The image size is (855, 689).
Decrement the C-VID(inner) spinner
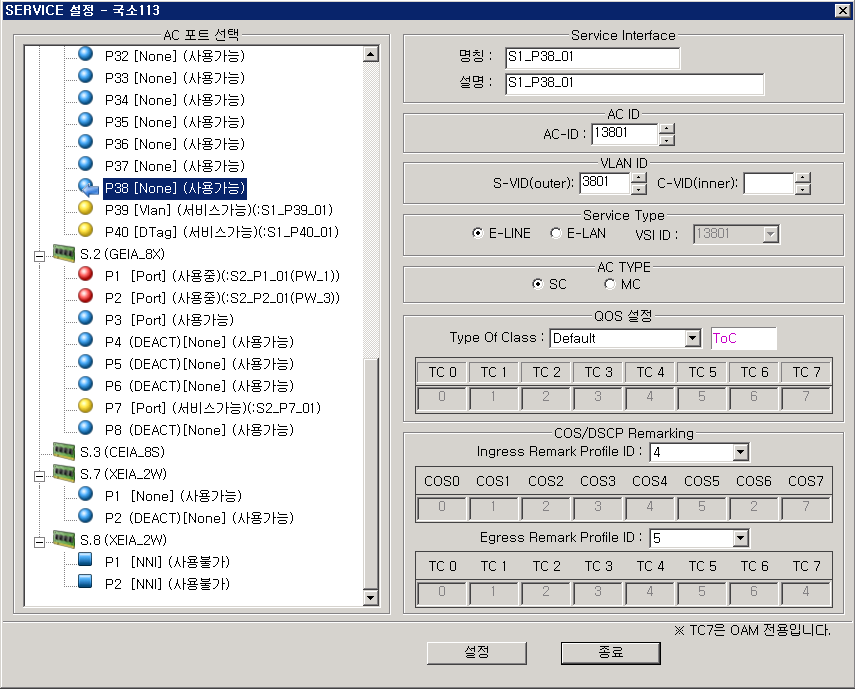coord(803,189)
